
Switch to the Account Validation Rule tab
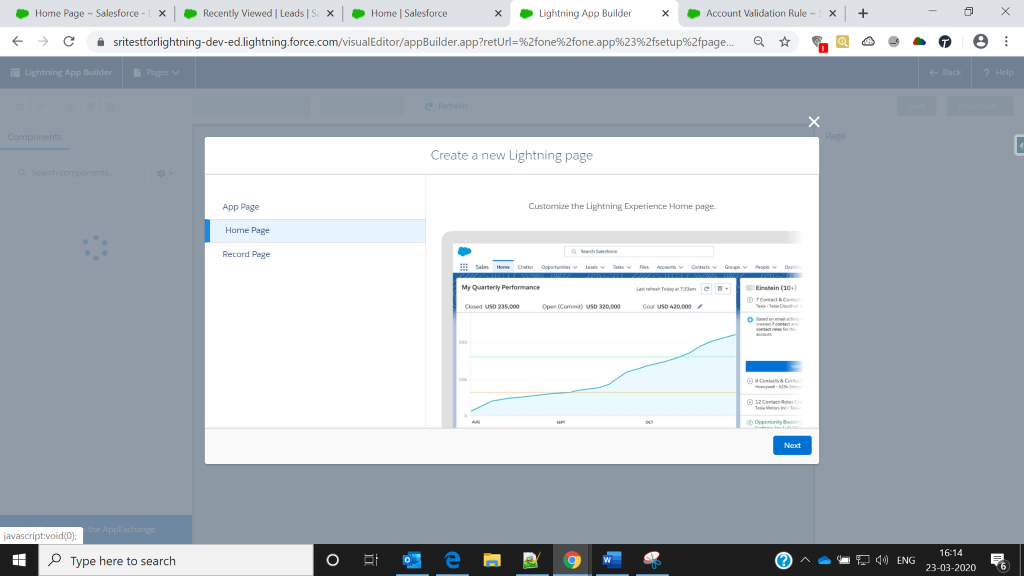pos(762,14)
